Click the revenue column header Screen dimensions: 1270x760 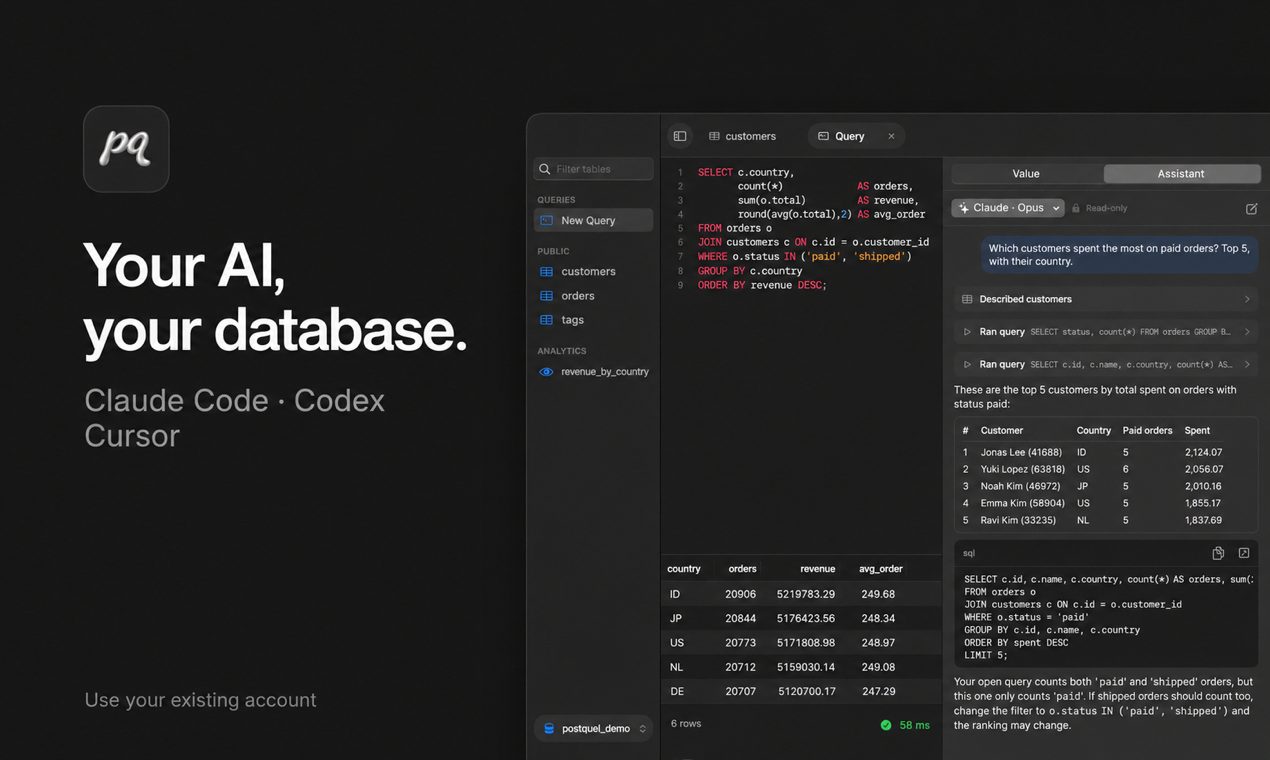(817, 569)
